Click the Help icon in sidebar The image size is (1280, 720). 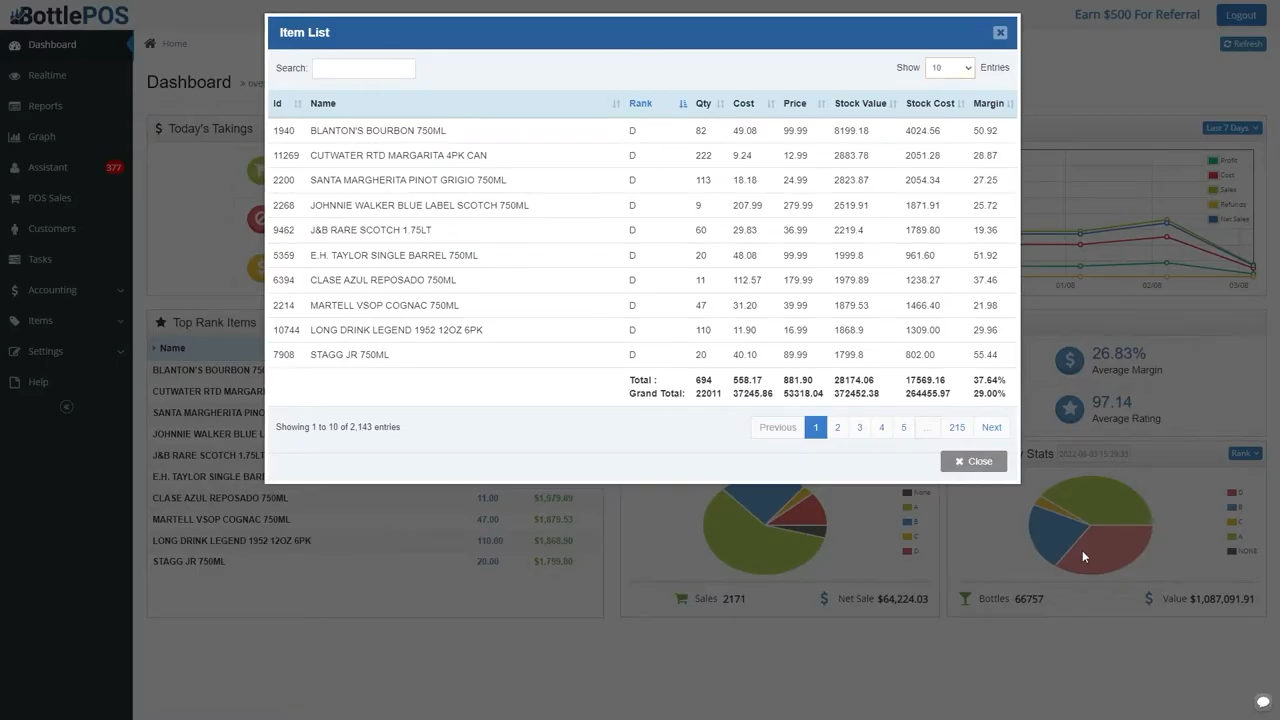pyautogui.click(x=14, y=382)
